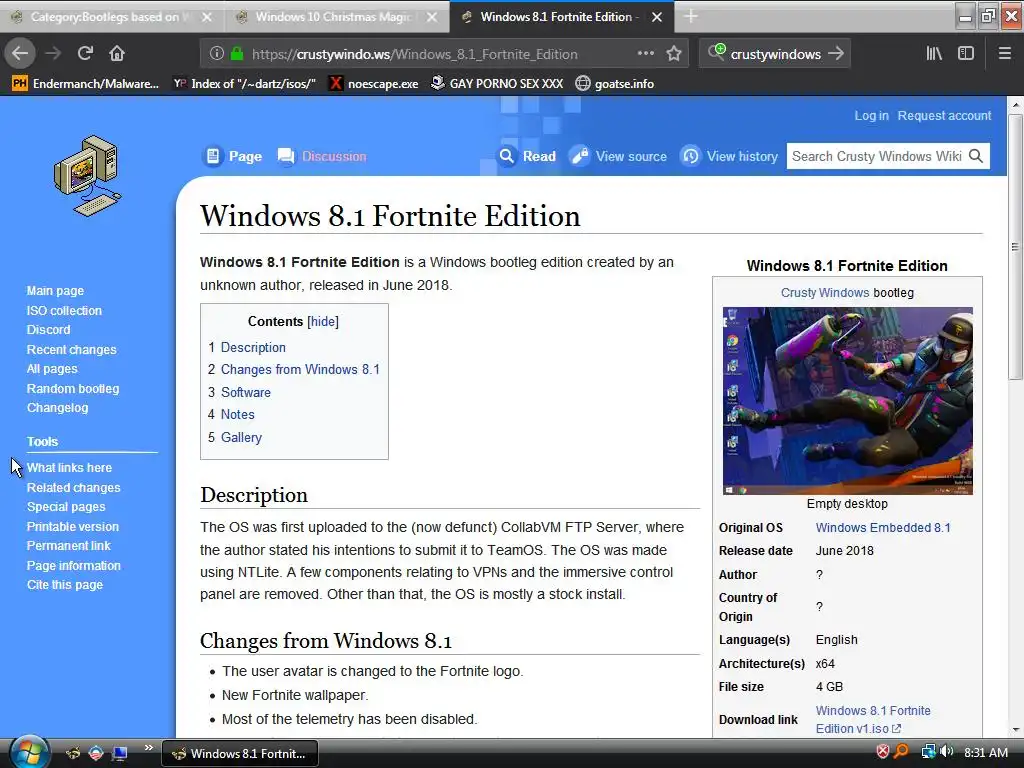Click the external link icon after Edition v1.iso
This screenshot has width=1024, height=768.
[x=897, y=729]
